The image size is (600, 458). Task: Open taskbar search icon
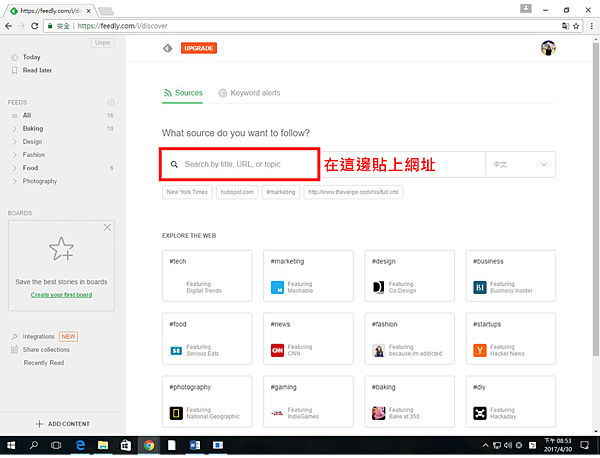[x=34, y=445]
